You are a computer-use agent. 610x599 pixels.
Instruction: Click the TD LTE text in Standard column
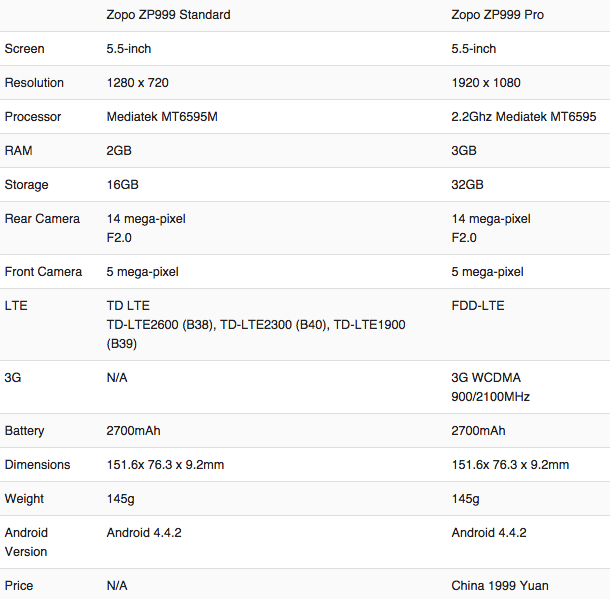128,305
